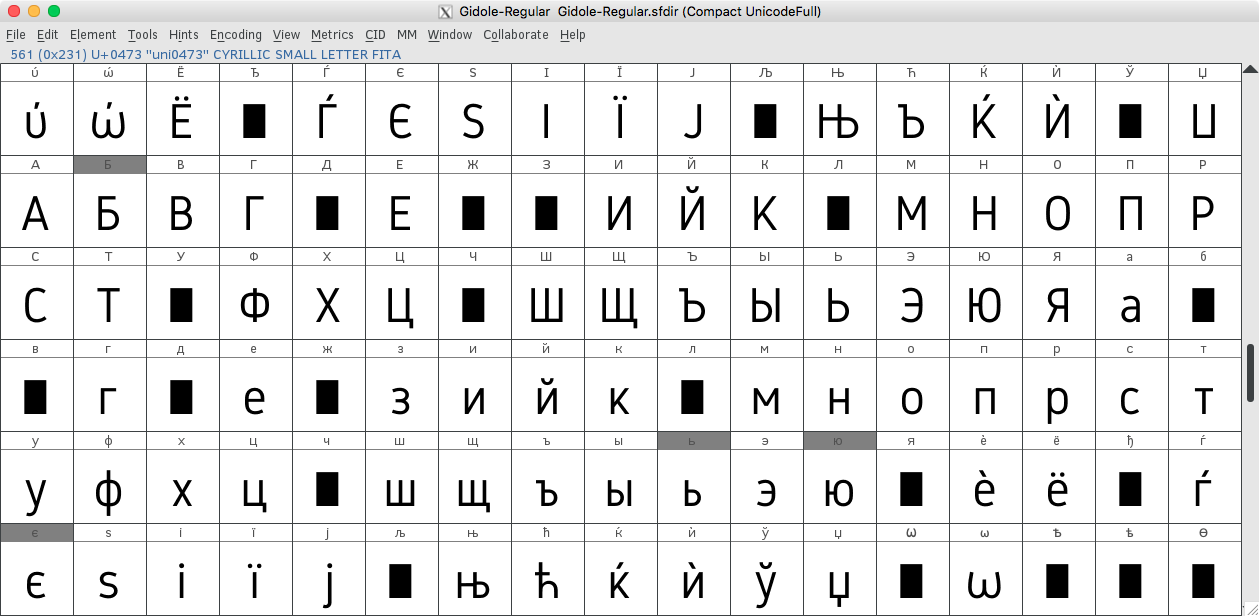Select the small ю glyph with highlighted label

[x=839, y=487]
